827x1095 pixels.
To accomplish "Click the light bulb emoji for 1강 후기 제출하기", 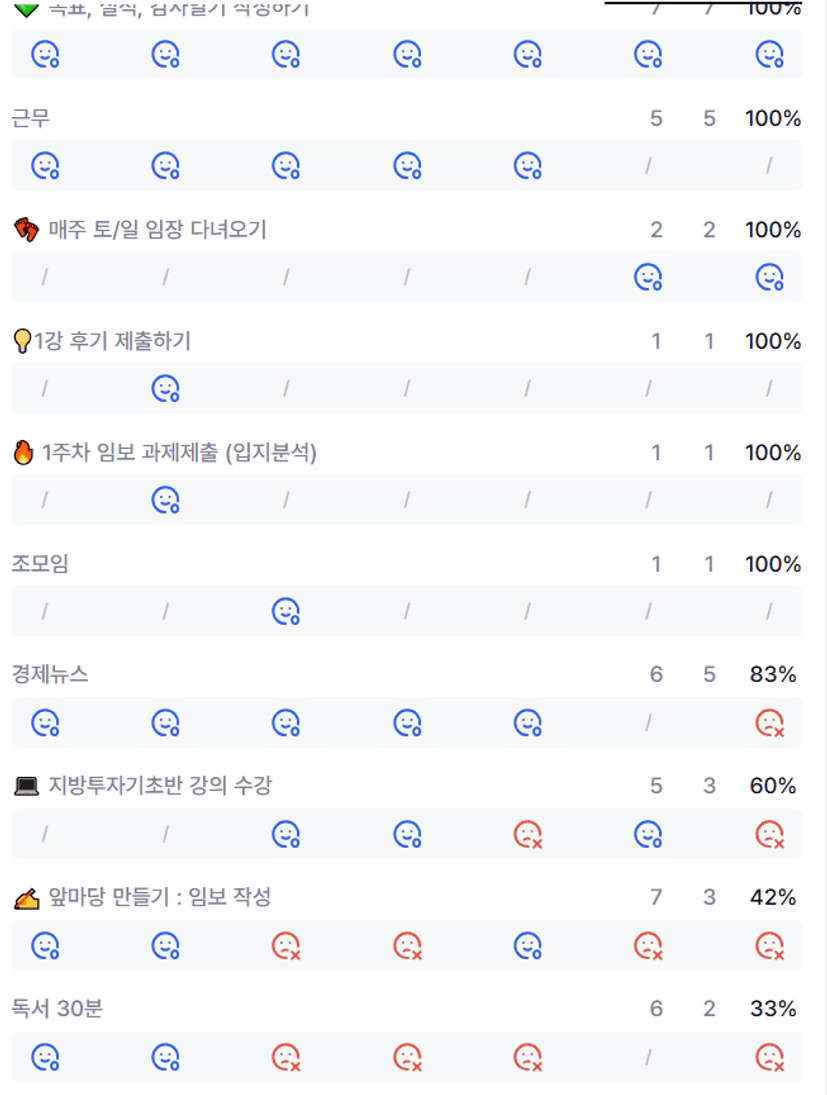I will [x=21, y=342].
